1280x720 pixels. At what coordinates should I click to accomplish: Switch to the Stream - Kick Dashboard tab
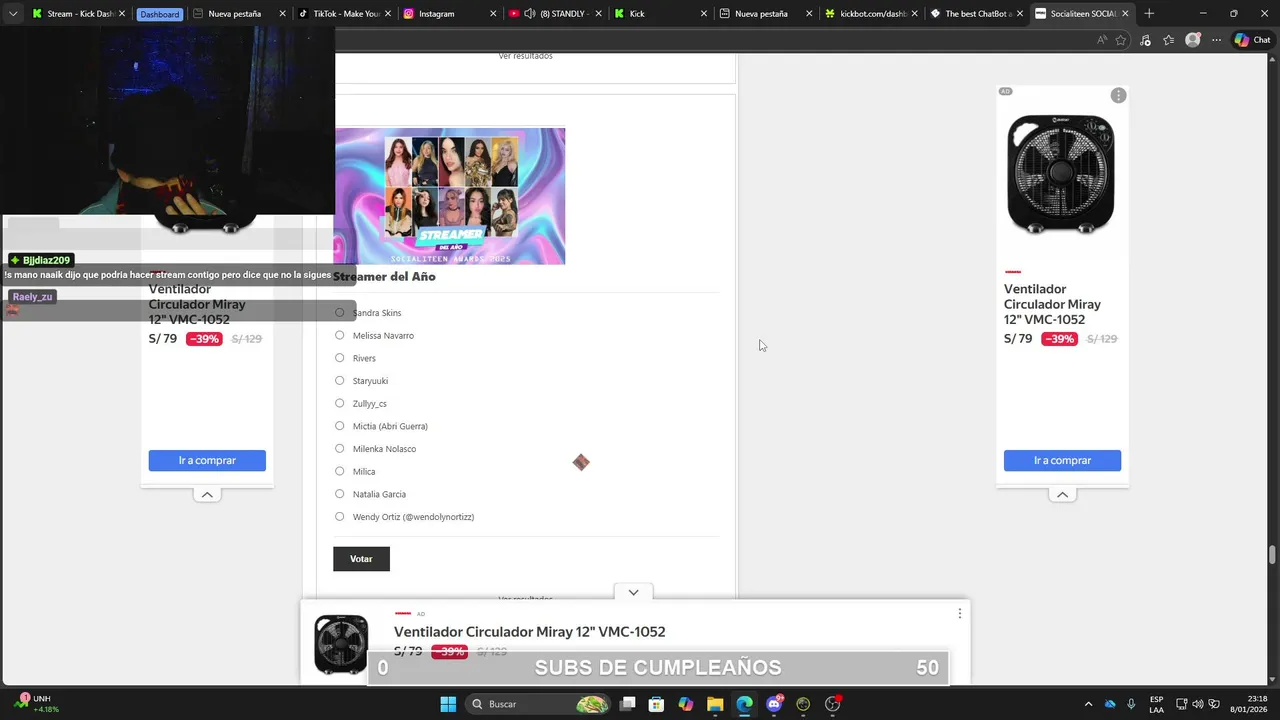click(78, 14)
